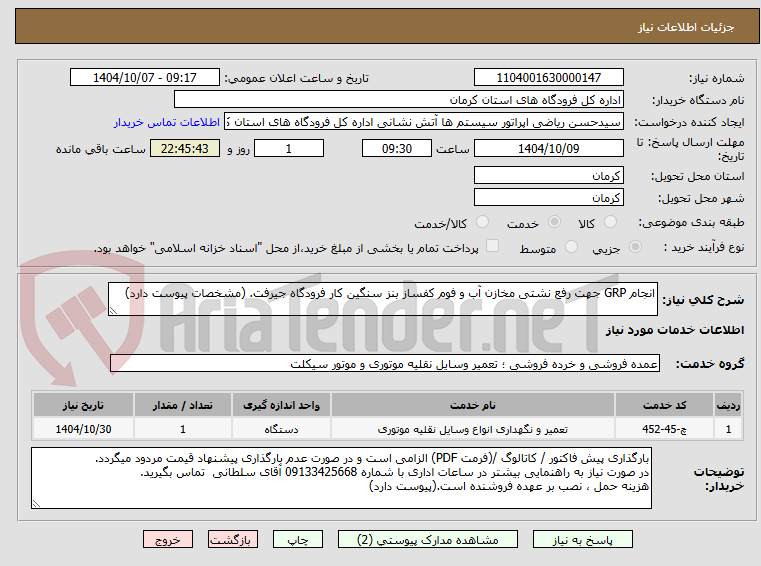Click the چاپ print button
Image resolution: width=761 pixels, height=566 pixels.
(298, 539)
